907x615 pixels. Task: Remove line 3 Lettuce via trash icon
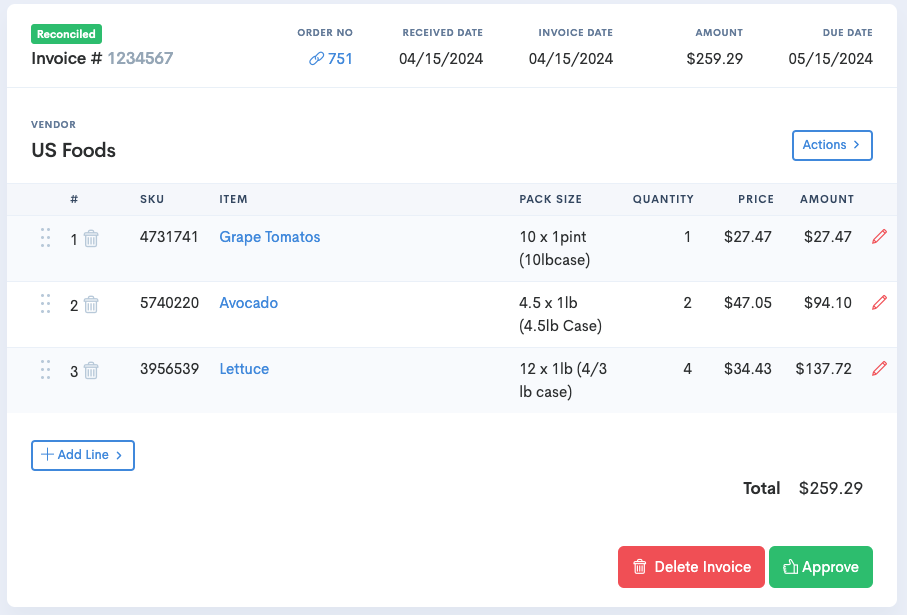pyautogui.click(x=91, y=370)
